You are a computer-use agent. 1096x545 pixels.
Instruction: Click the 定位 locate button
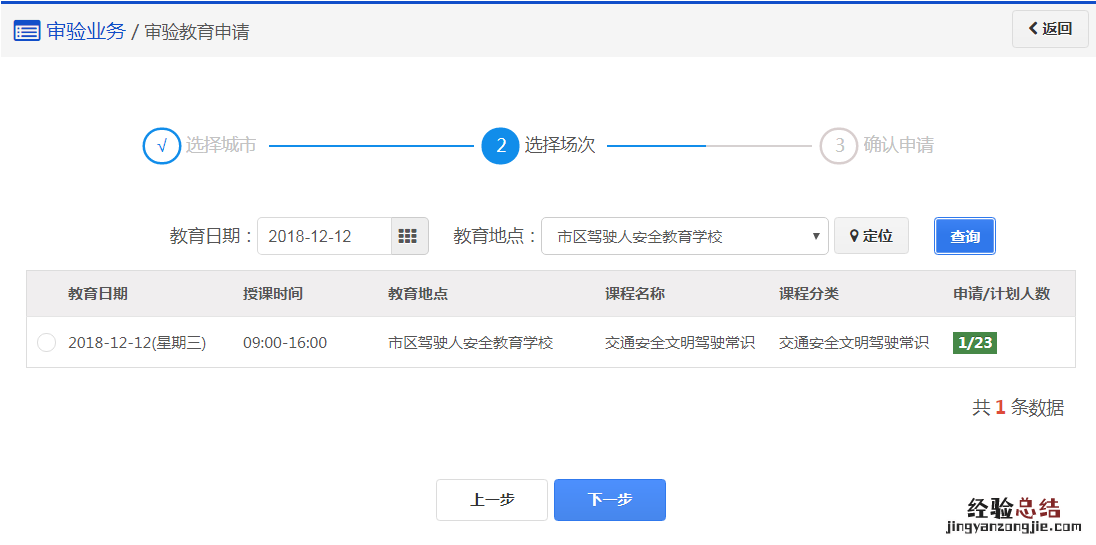point(871,236)
